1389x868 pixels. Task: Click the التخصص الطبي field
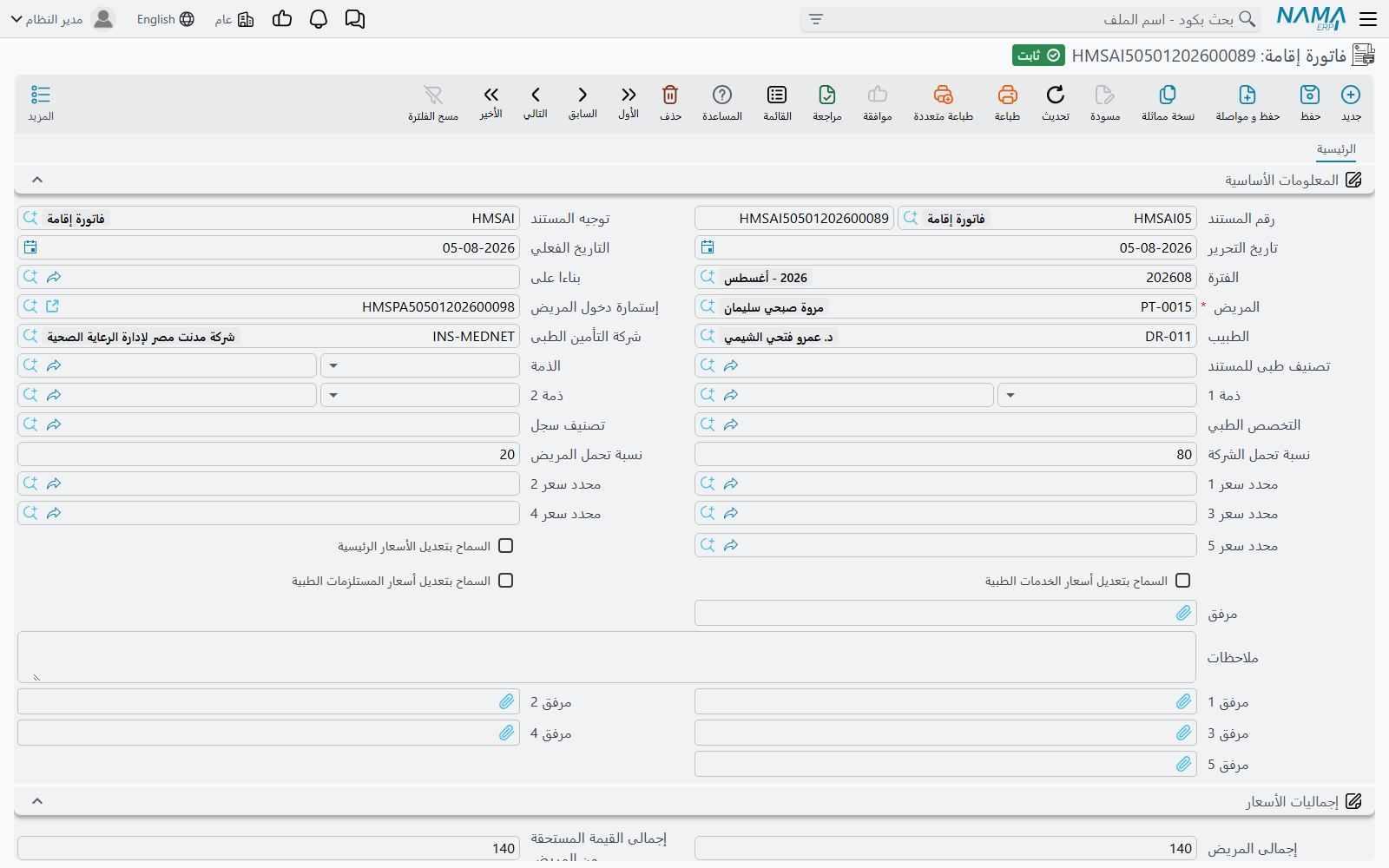[945, 424]
